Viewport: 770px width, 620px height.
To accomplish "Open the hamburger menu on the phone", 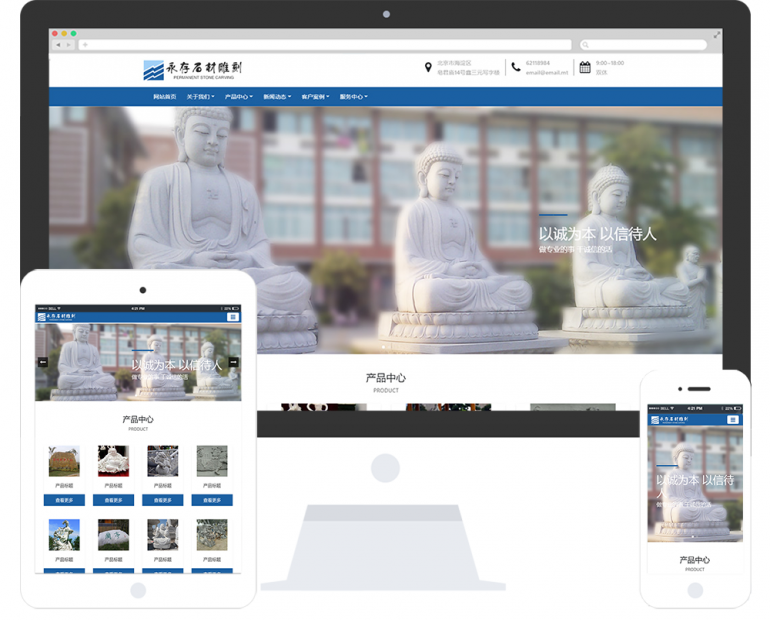I will [733, 420].
